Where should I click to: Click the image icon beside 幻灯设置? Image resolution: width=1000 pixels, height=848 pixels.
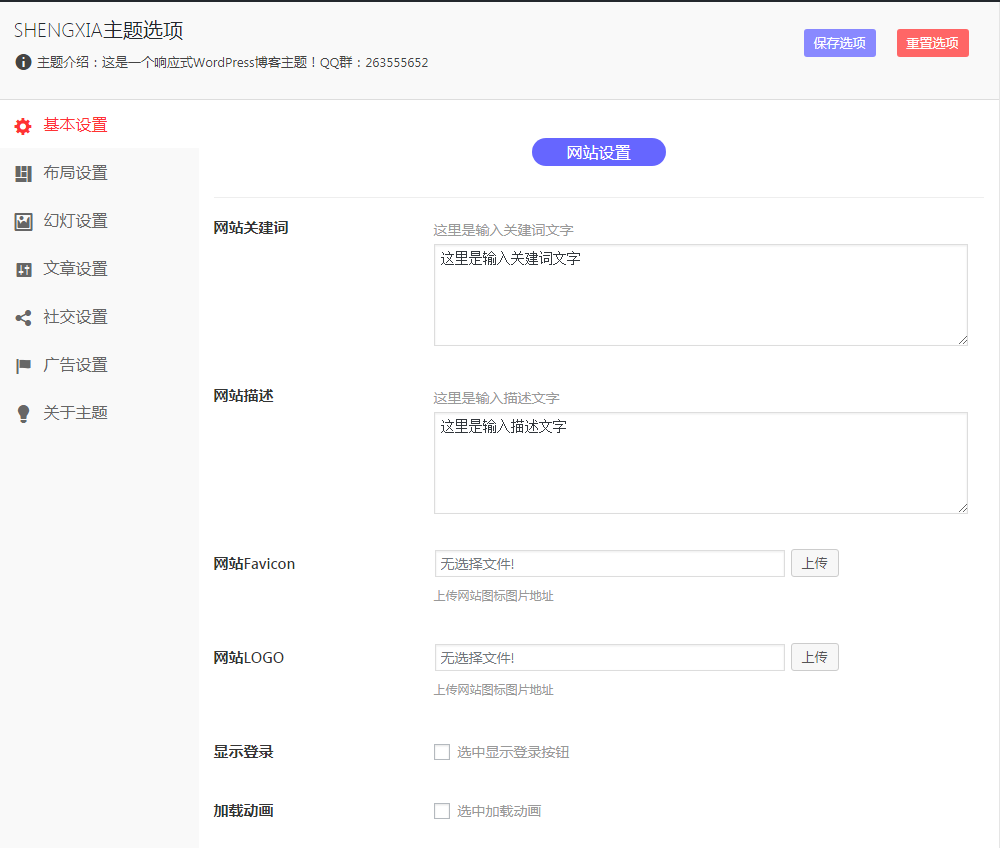tap(23, 221)
